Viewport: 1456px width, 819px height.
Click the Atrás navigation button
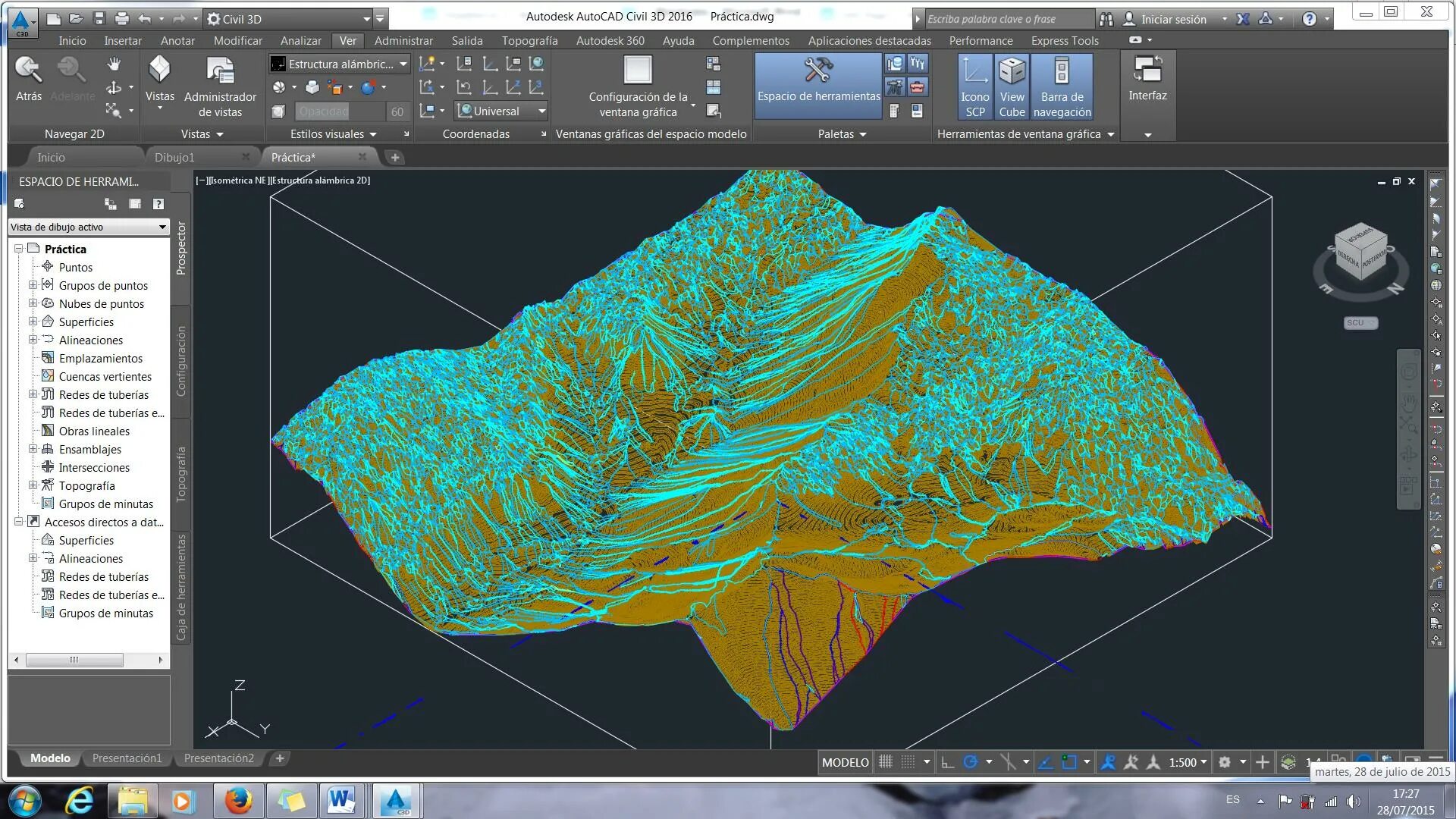(29, 78)
